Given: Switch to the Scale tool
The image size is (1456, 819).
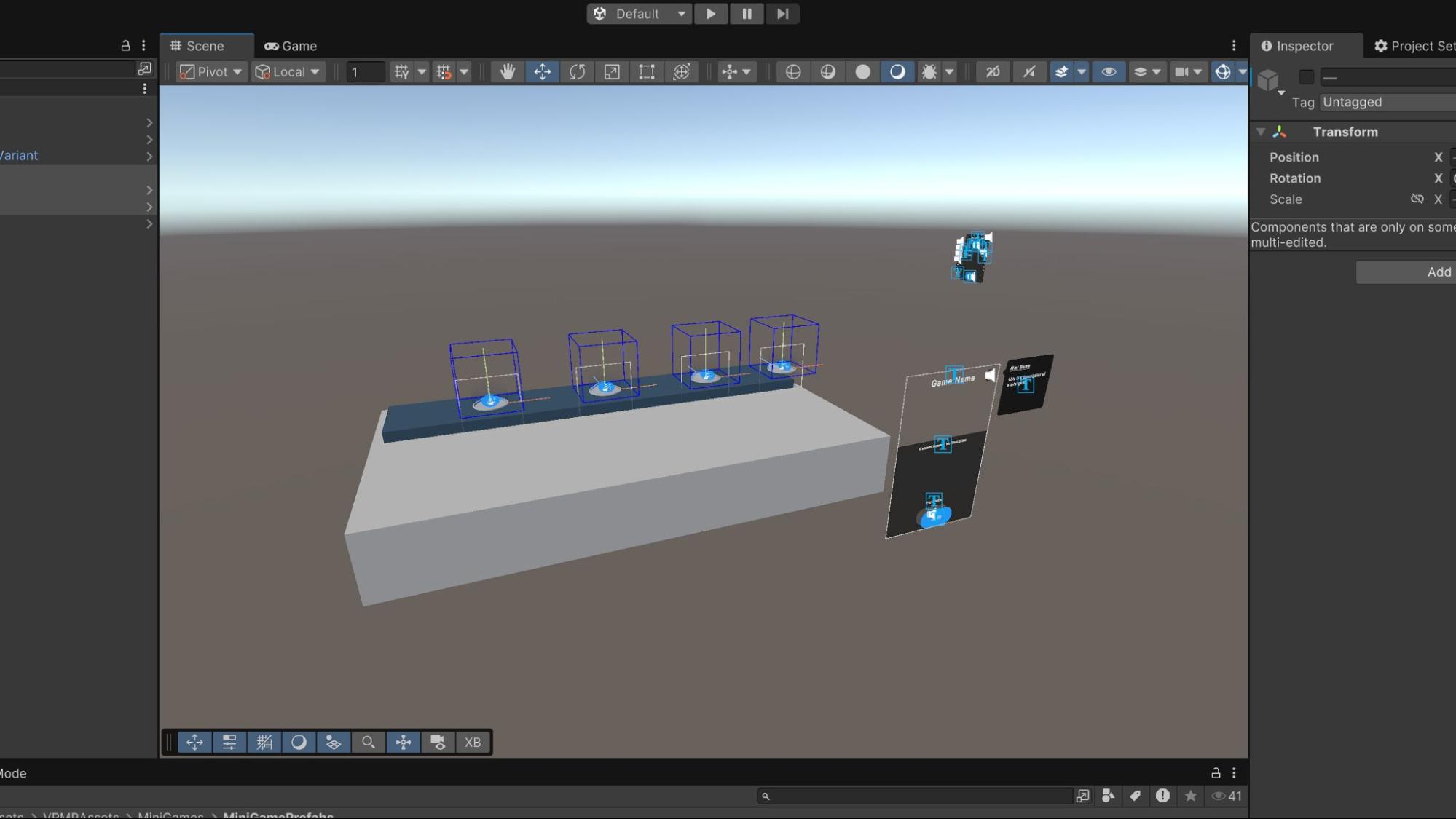Looking at the screenshot, I should [x=612, y=71].
